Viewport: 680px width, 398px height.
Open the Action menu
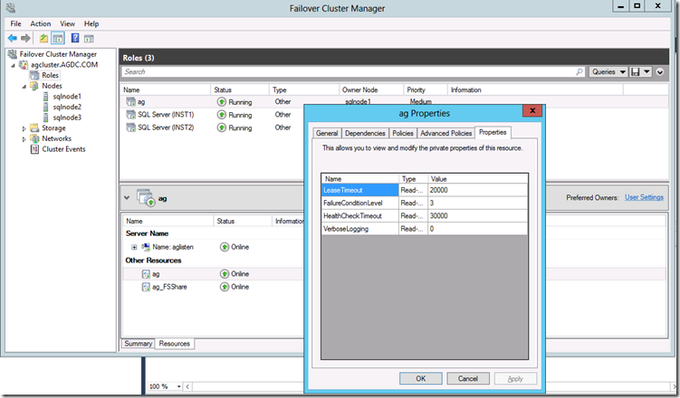pos(40,24)
